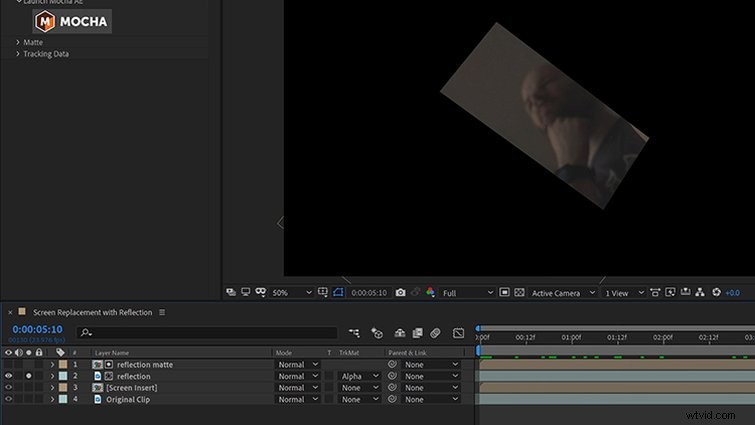
Task: Hide the reflection layer
Action: coord(8,376)
